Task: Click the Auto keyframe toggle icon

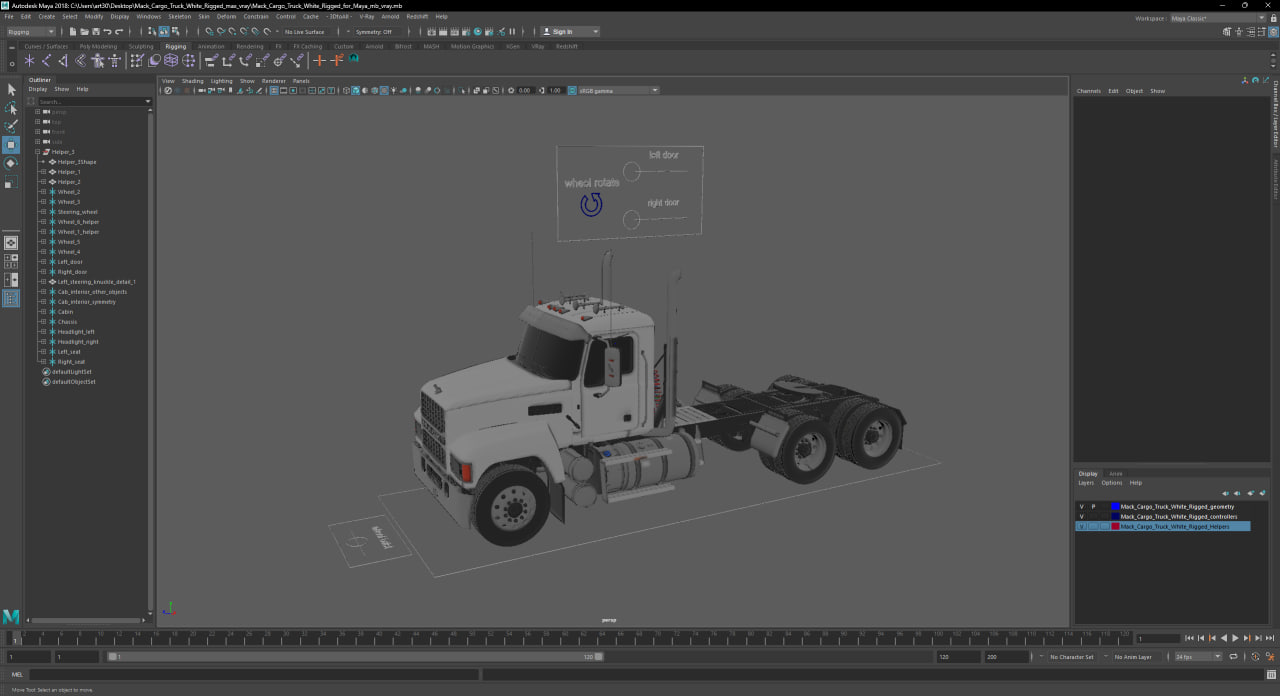Action: click(1256, 657)
